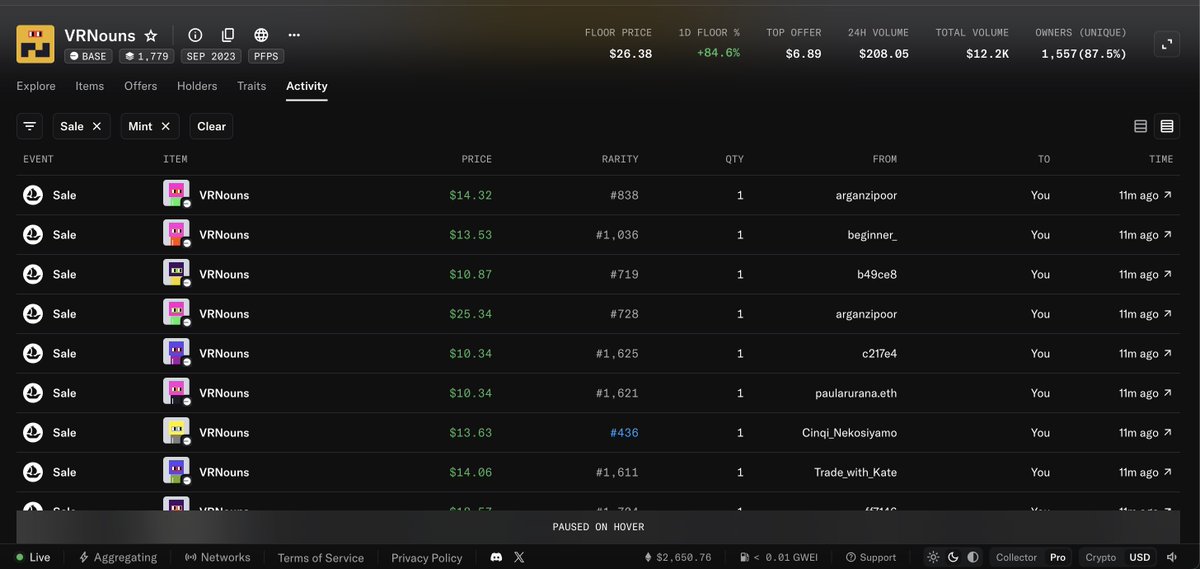Viewport: 1200px width, 569px height.
Task: Switch to the compact list view icon
Action: [x=1166, y=126]
